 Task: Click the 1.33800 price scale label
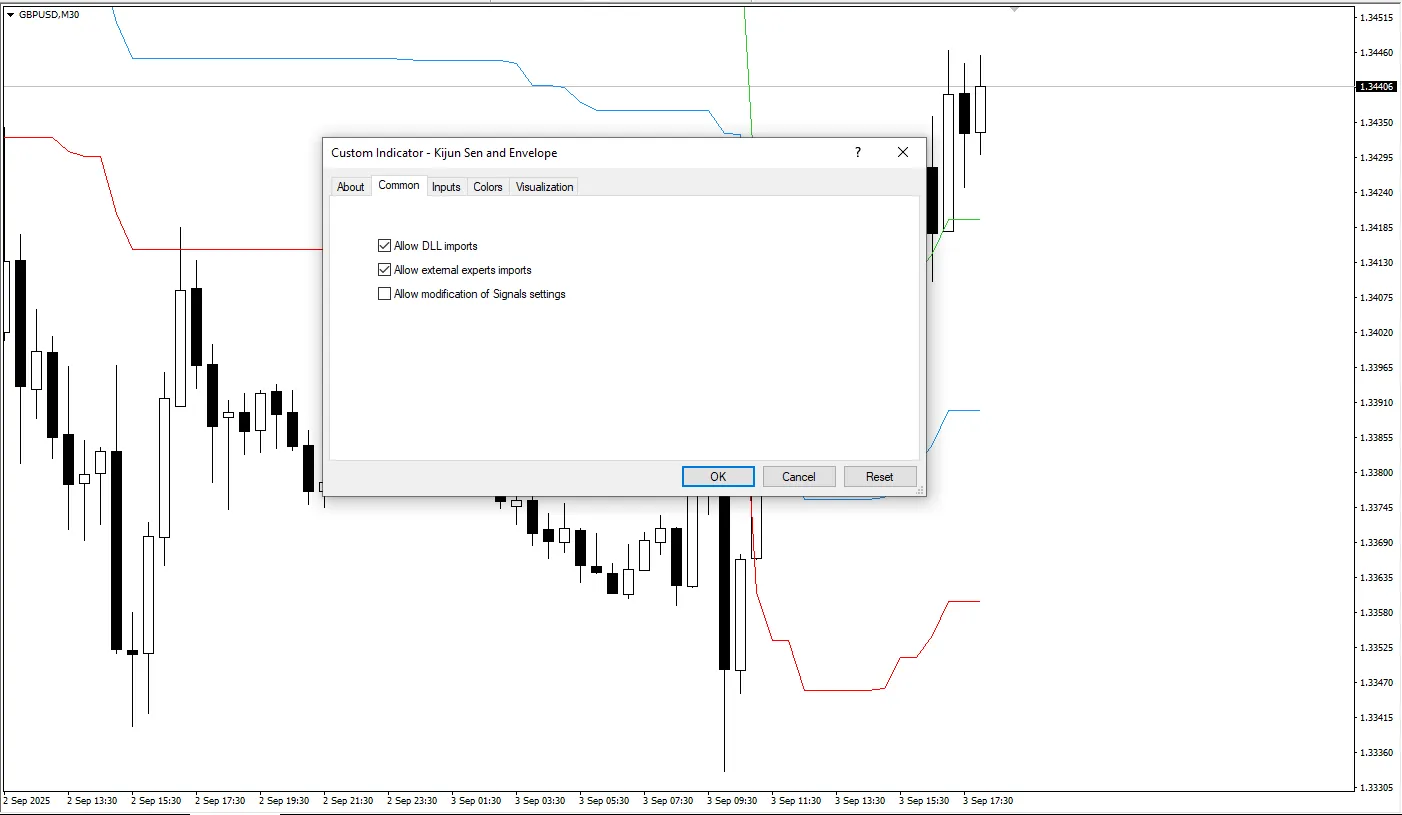point(1377,473)
